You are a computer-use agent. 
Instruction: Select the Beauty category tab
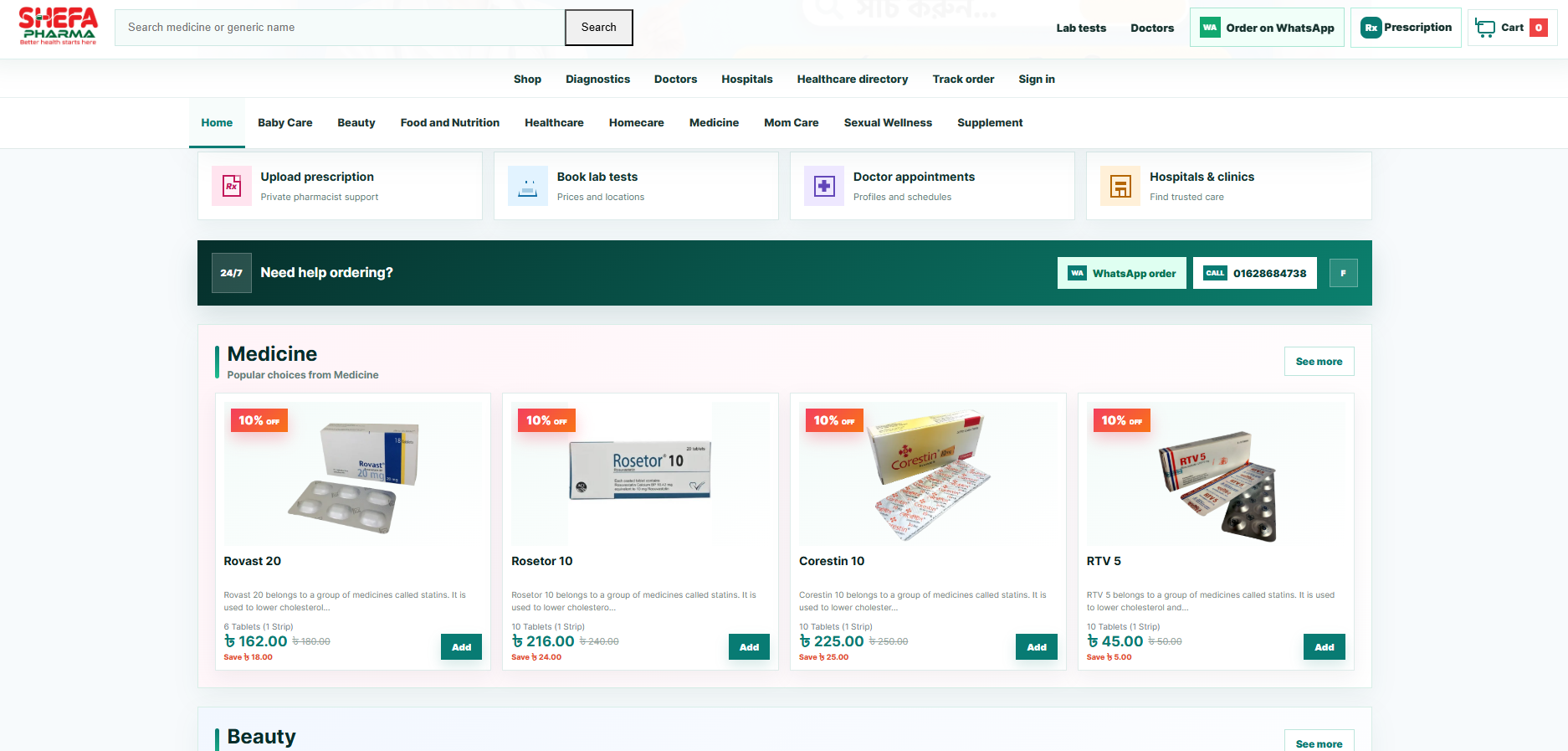[356, 122]
